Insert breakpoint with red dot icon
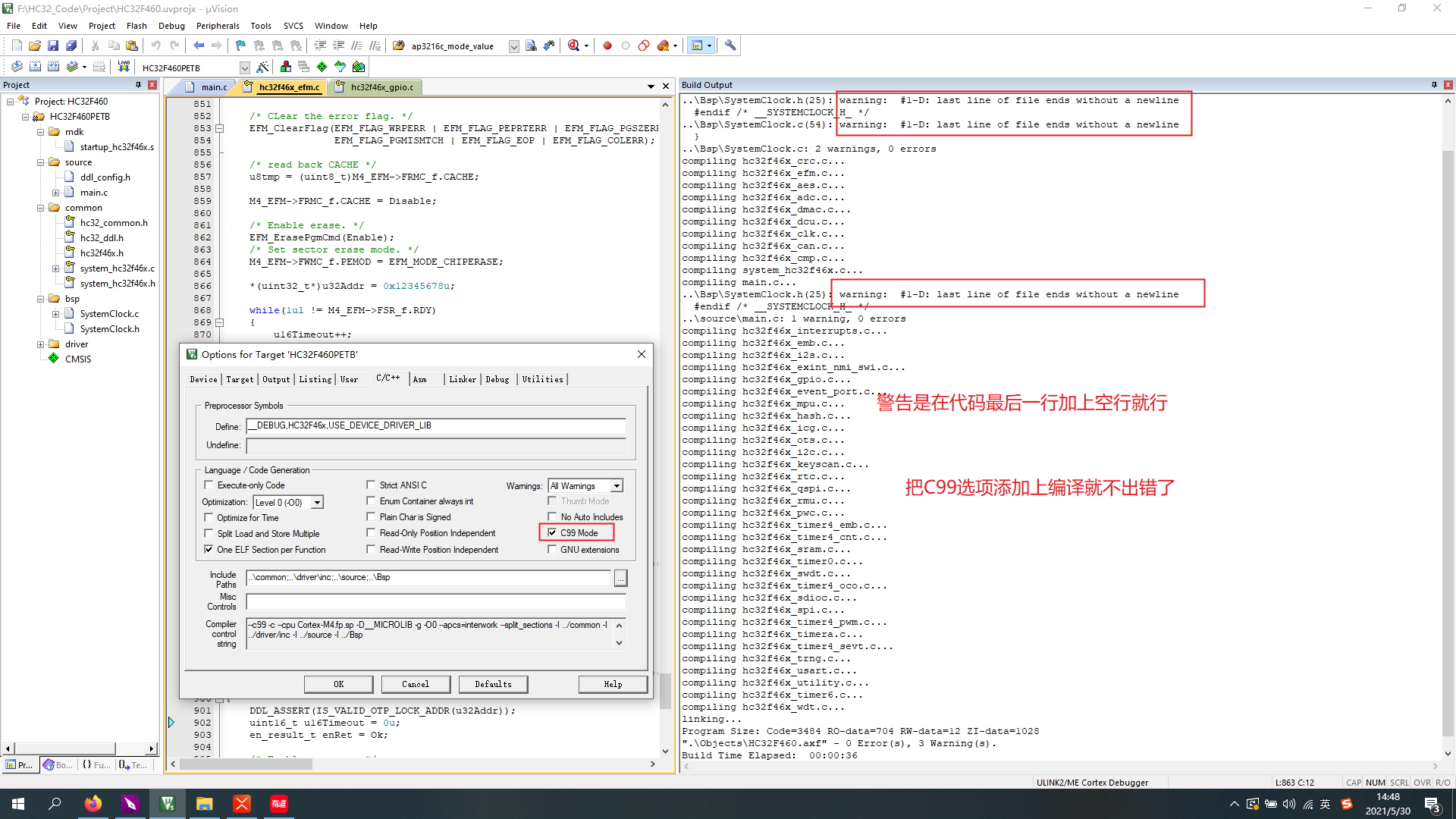1456x819 pixels. [607, 45]
